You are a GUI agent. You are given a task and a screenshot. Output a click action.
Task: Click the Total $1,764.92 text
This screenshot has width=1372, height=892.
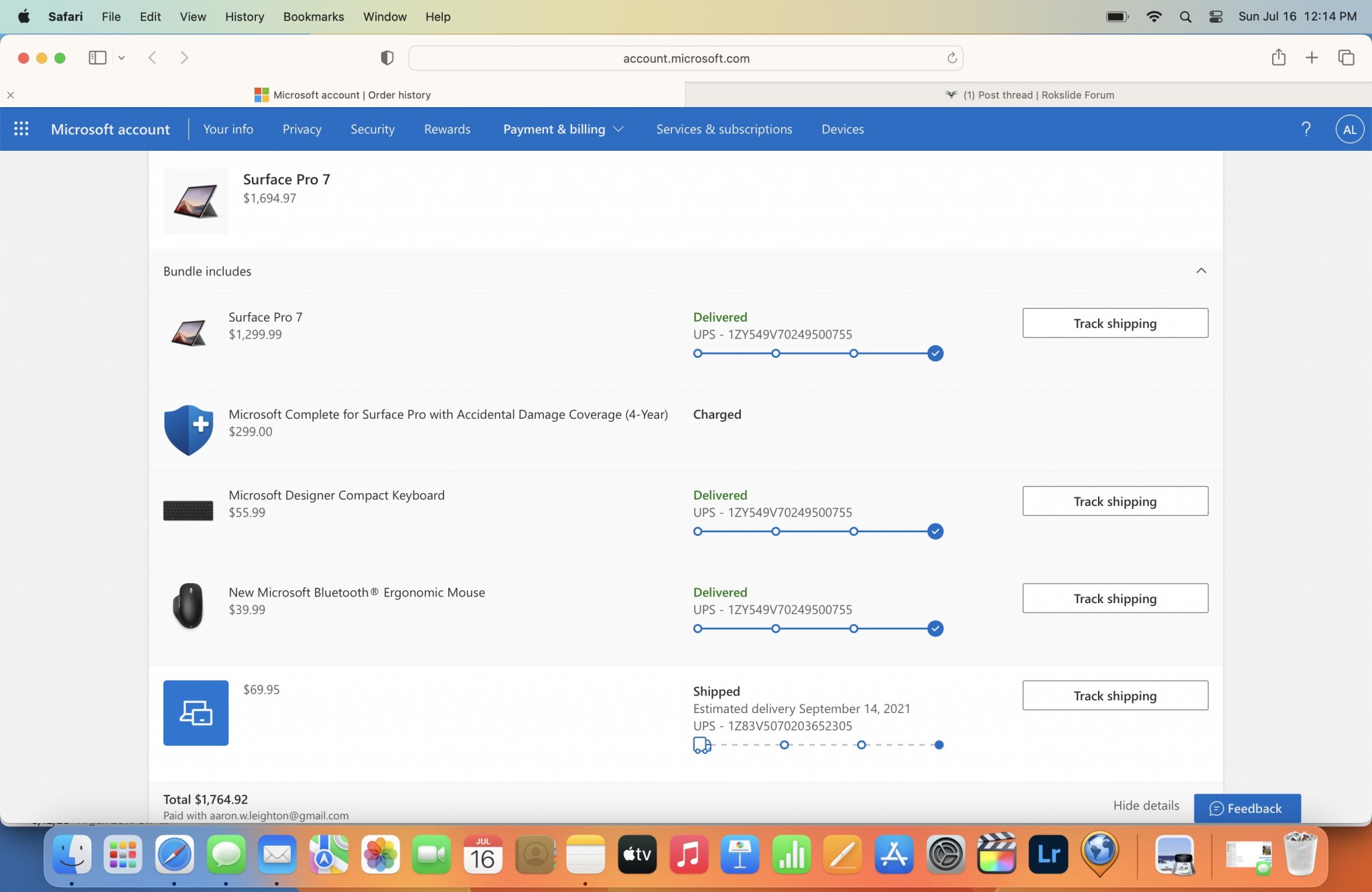(x=206, y=800)
